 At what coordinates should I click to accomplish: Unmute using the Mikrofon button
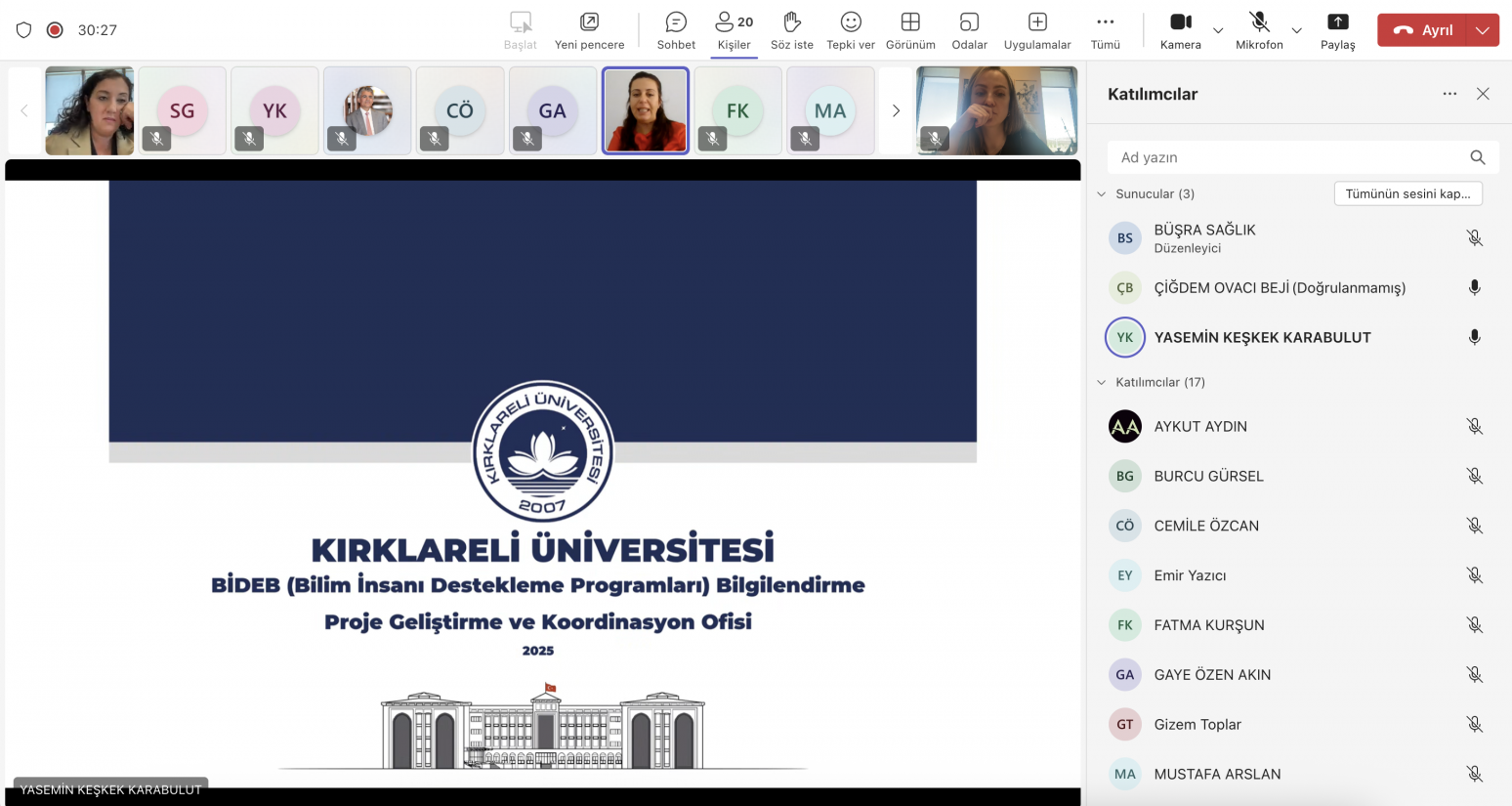pos(1259,30)
